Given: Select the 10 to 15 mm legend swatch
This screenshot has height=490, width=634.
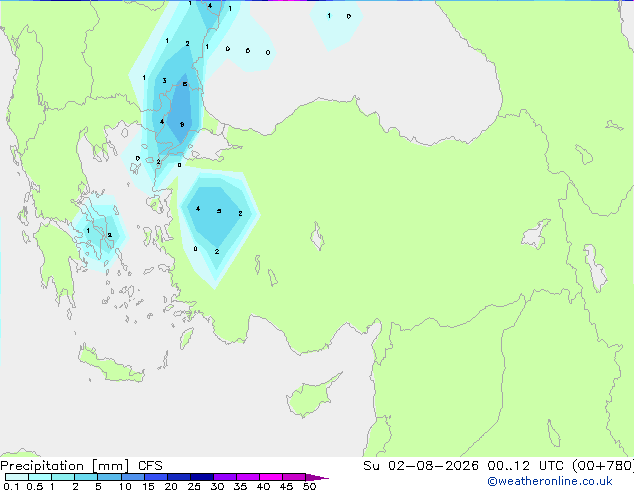Looking at the screenshot, I should 132,477.
